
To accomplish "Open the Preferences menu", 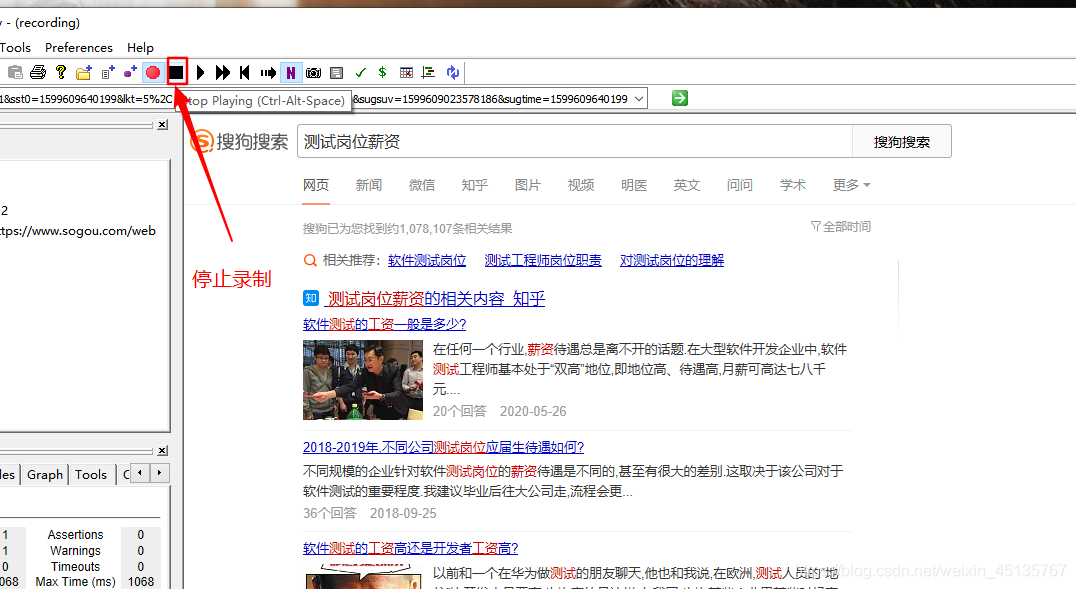I will (x=79, y=47).
